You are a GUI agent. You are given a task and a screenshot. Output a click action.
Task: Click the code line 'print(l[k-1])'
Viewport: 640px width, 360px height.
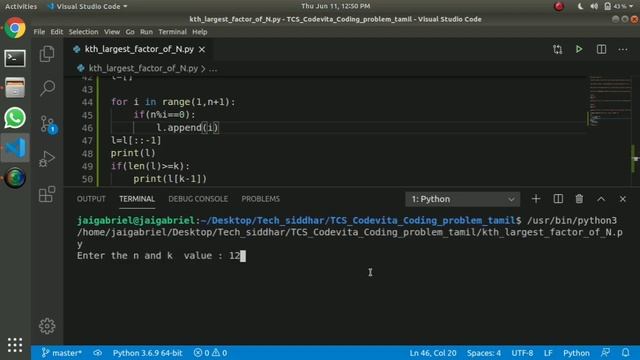tap(170, 179)
